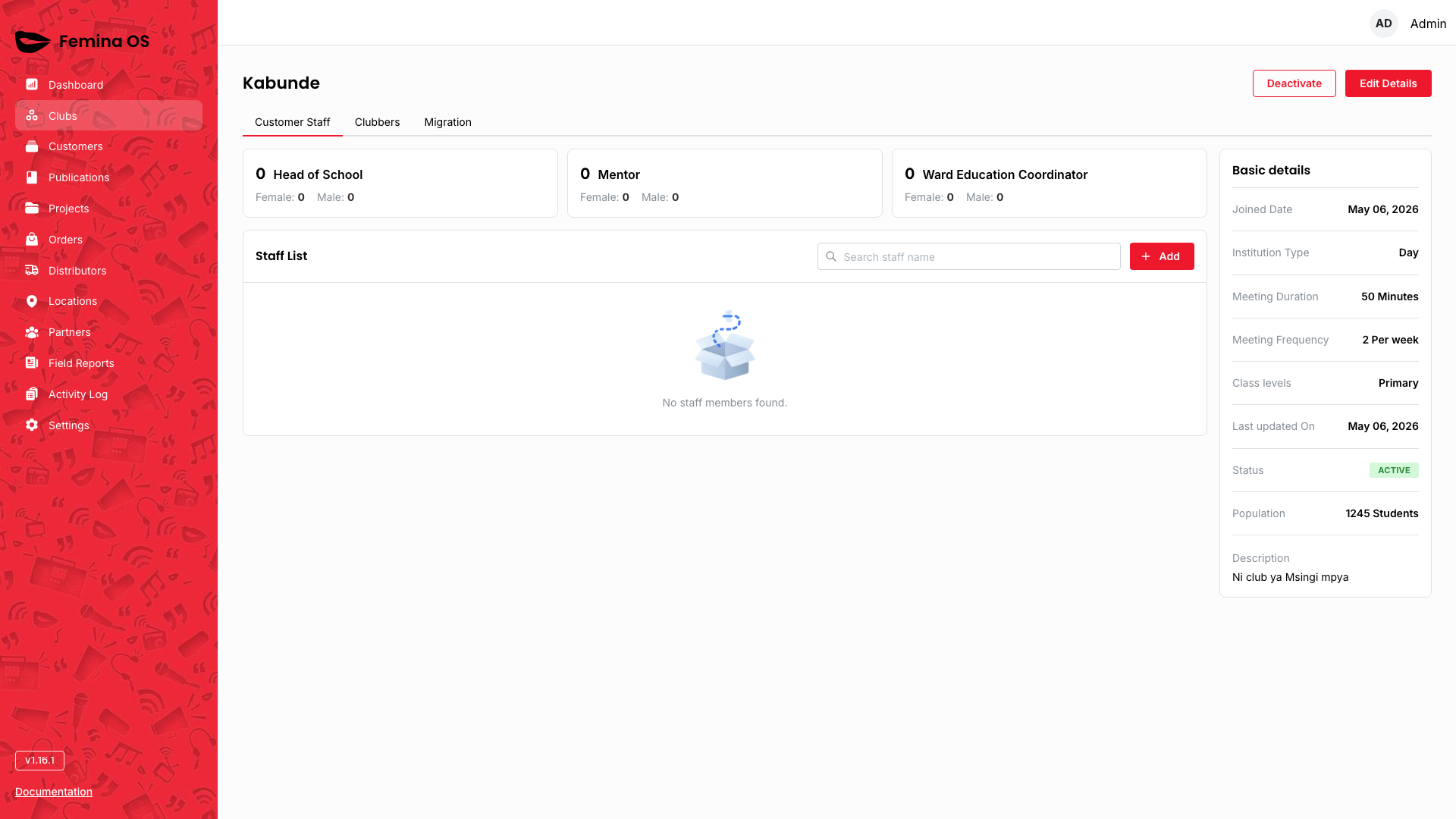Click the 'Staff List' heading

coord(281,256)
